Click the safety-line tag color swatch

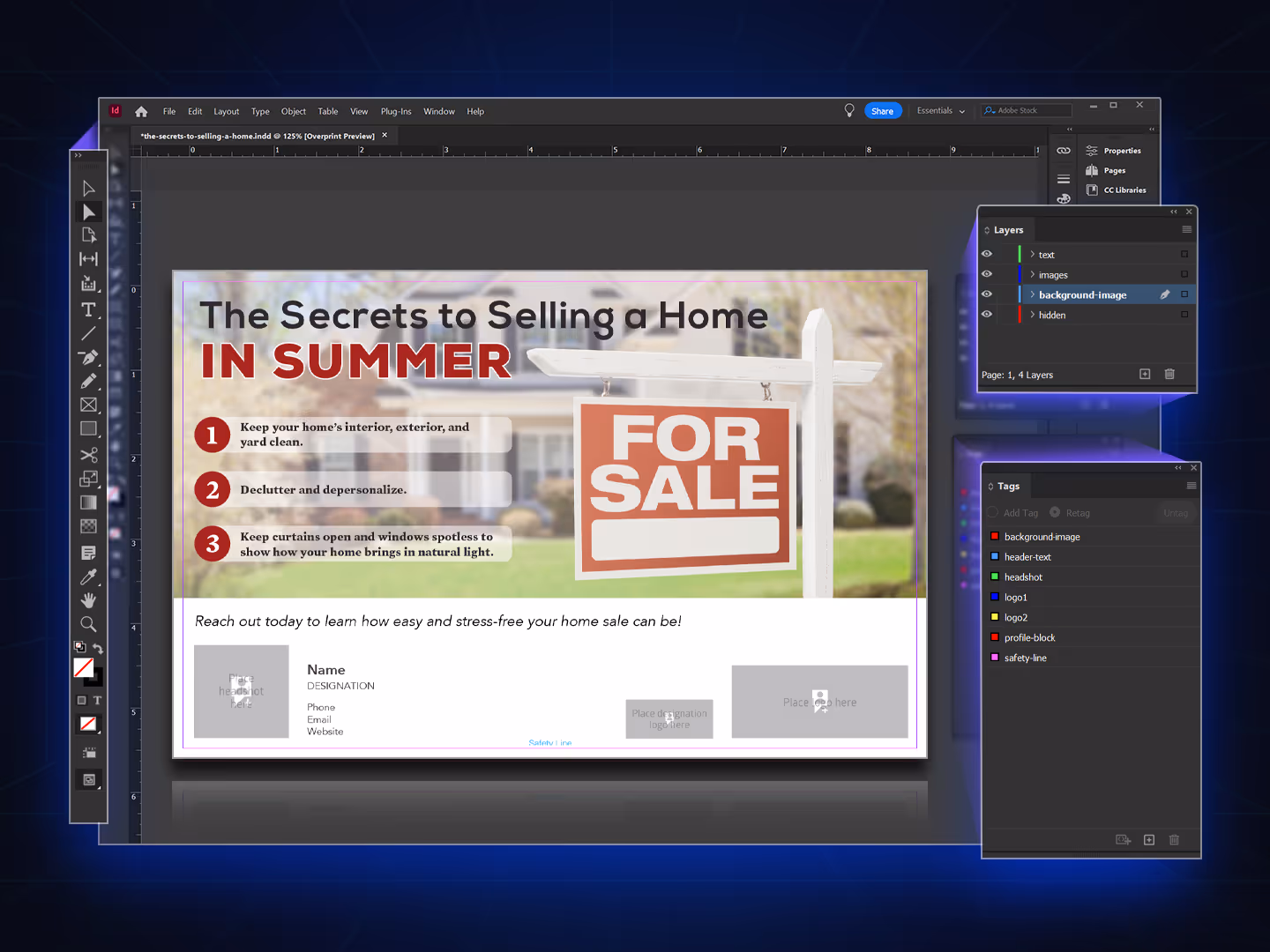[x=995, y=658]
